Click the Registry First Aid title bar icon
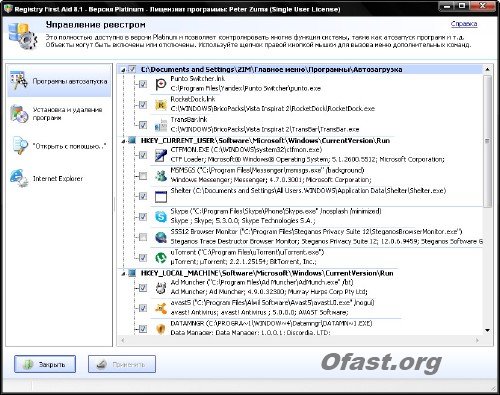The image size is (500, 395). [x=7, y=8]
